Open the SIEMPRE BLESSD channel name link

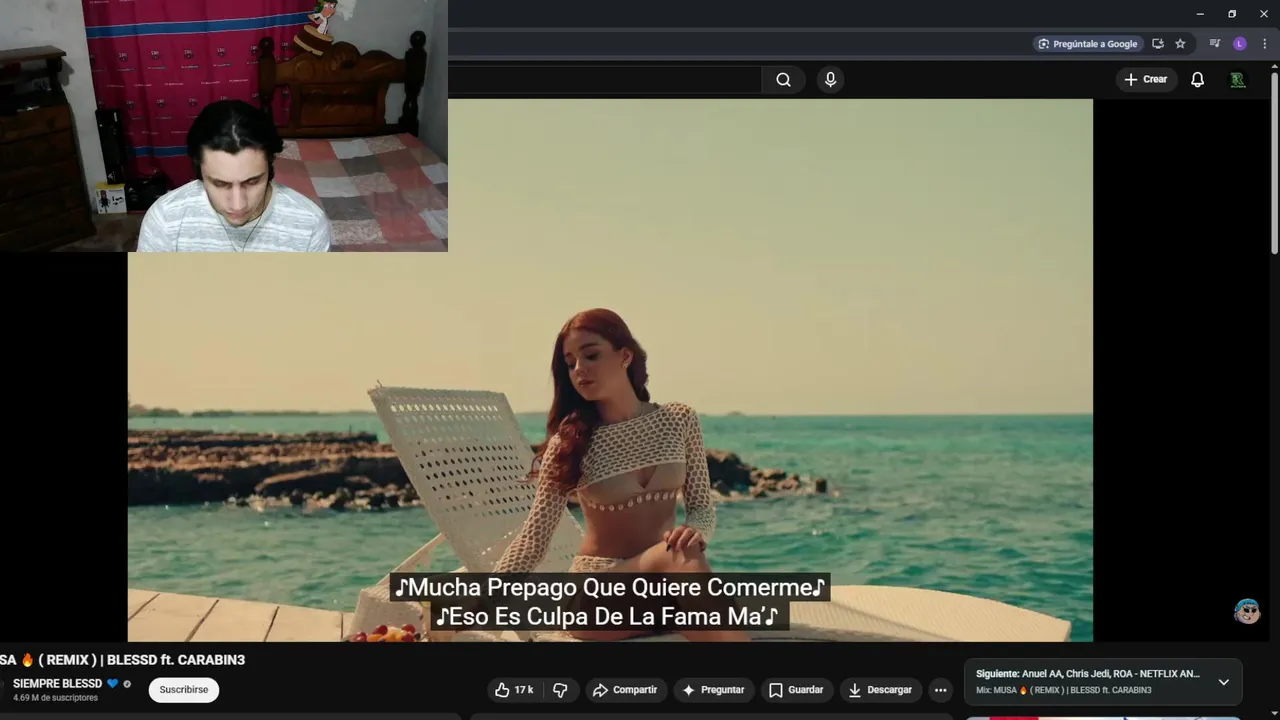click(x=57, y=684)
